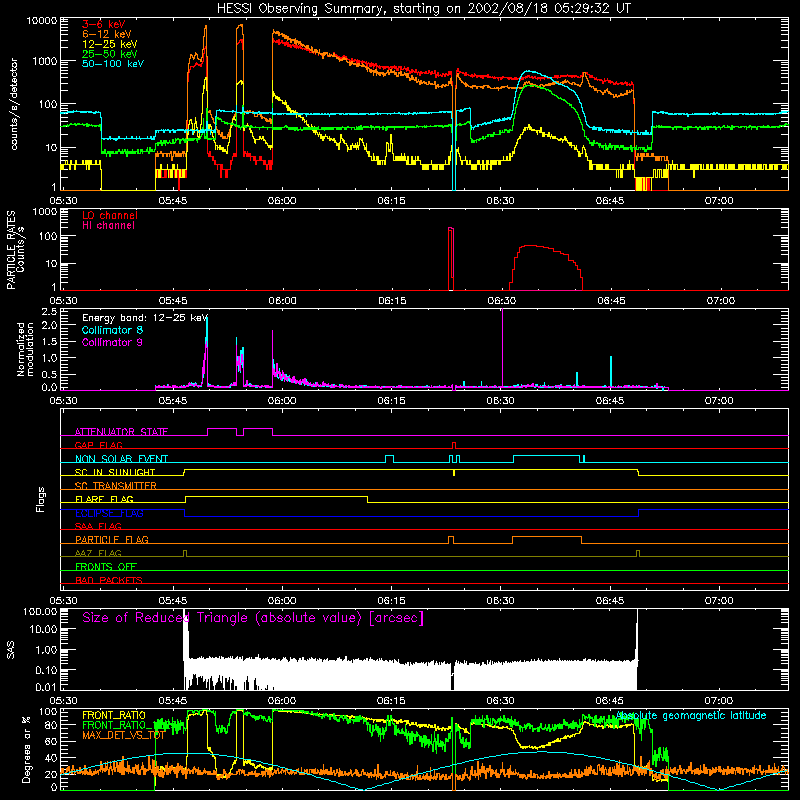Click the FLARE_FLAG label
This screenshot has height=800, width=800.
pos(104,499)
